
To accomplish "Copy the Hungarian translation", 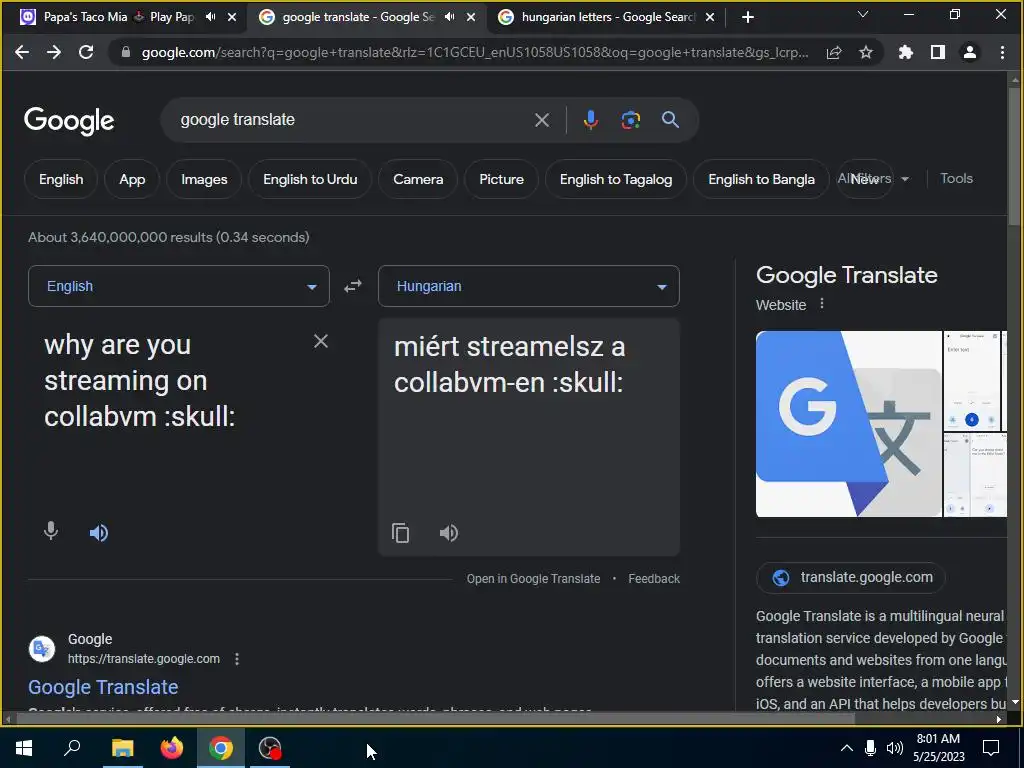I will click(400, 533).
